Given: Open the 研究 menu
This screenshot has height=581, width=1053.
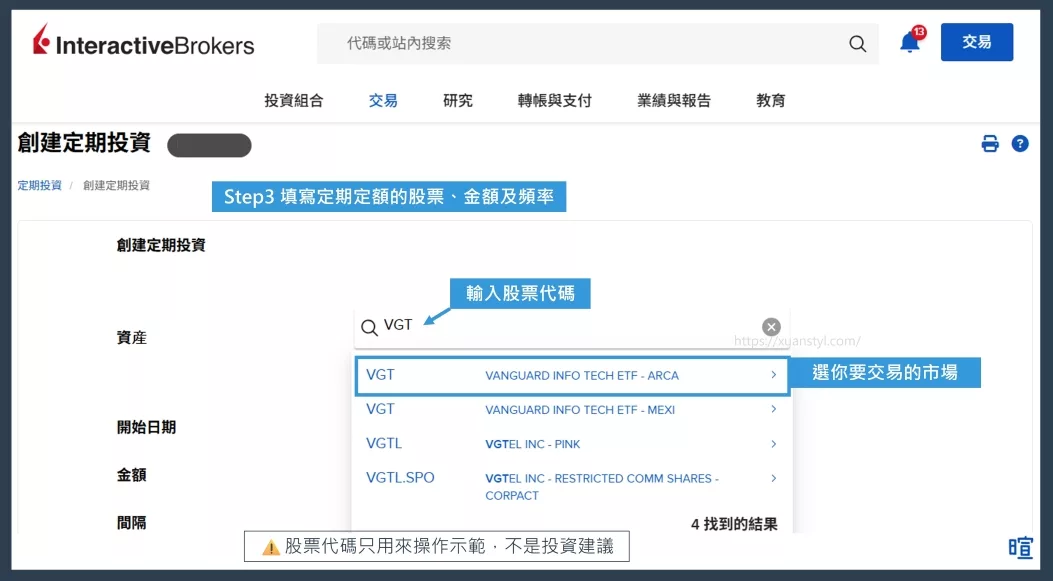Looking at the screenshot, I should pos(458,100).
